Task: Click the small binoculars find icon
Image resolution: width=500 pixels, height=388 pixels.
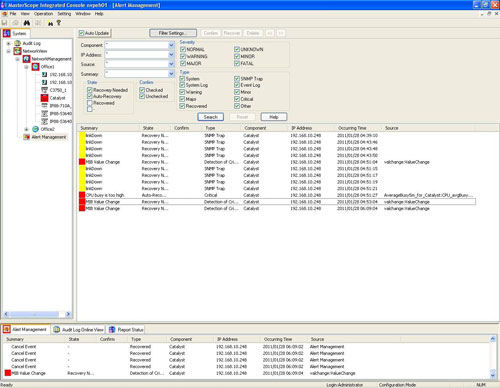Action: [x=50, y=23]
